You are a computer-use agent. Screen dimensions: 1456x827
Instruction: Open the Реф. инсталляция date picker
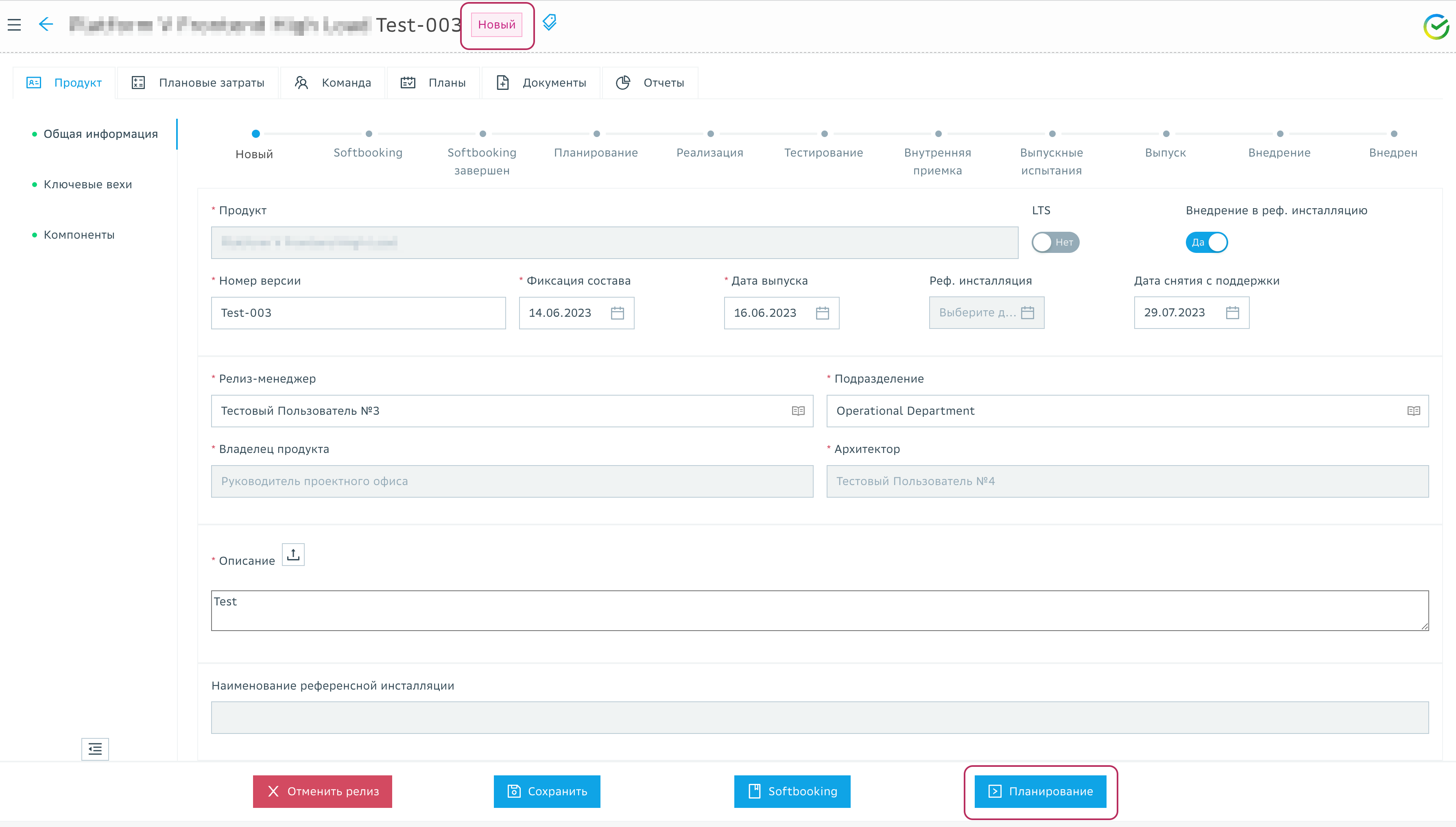1027,313
